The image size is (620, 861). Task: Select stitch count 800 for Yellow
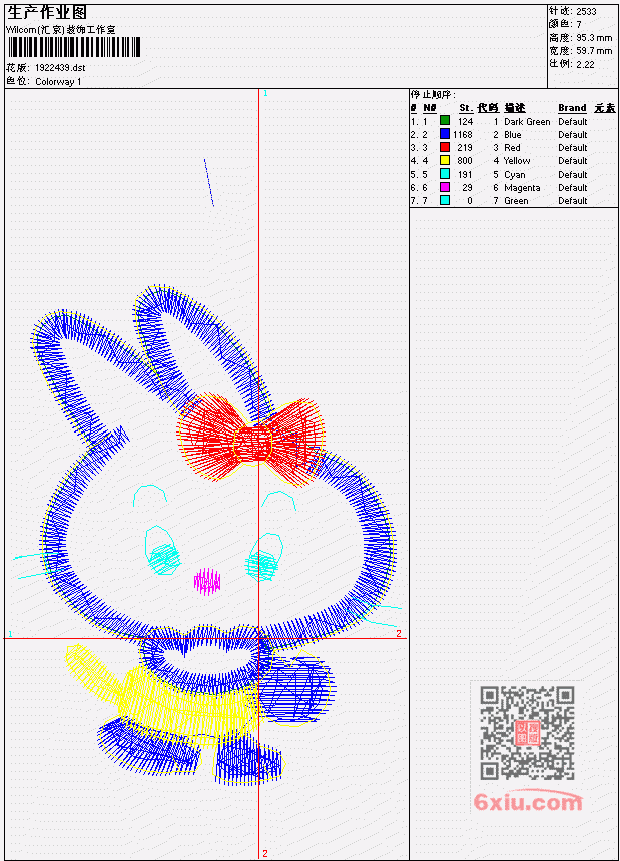tap(465, 161)
